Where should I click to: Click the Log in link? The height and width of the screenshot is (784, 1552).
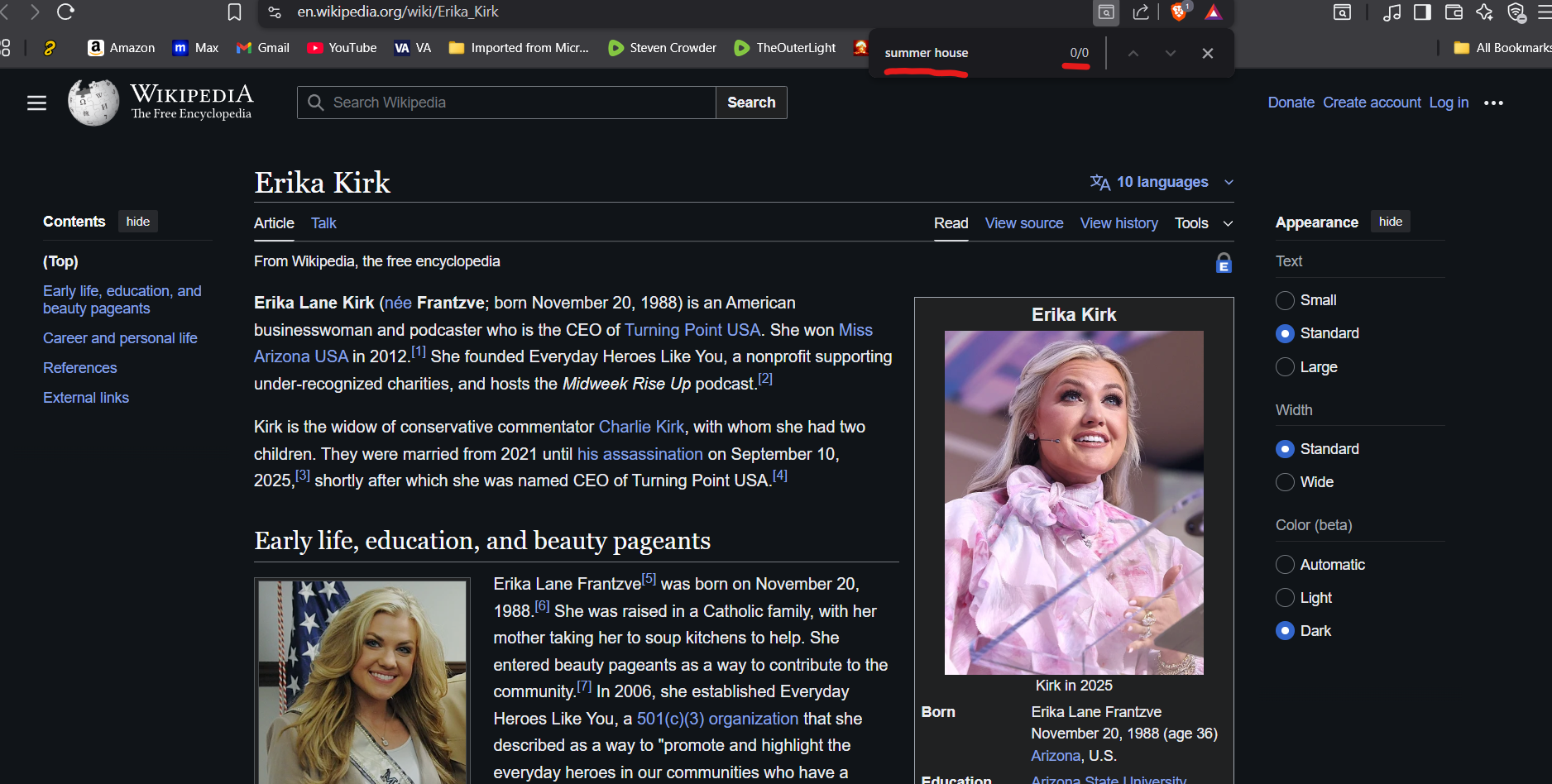tap(1449, 103)
